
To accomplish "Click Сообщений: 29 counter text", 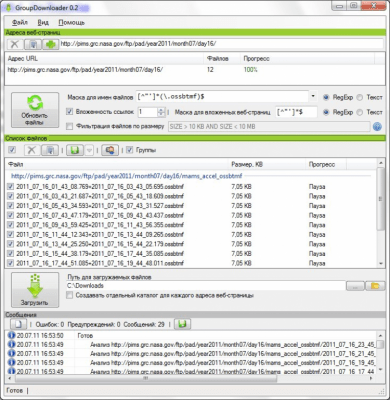I will [144, 324].
